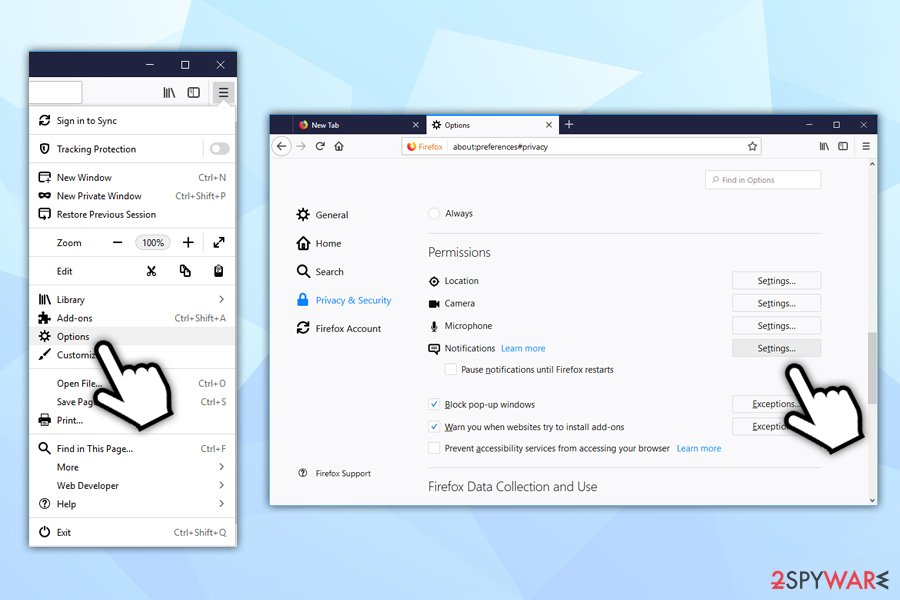Open Microphone permission Settings

coord(776,326)
